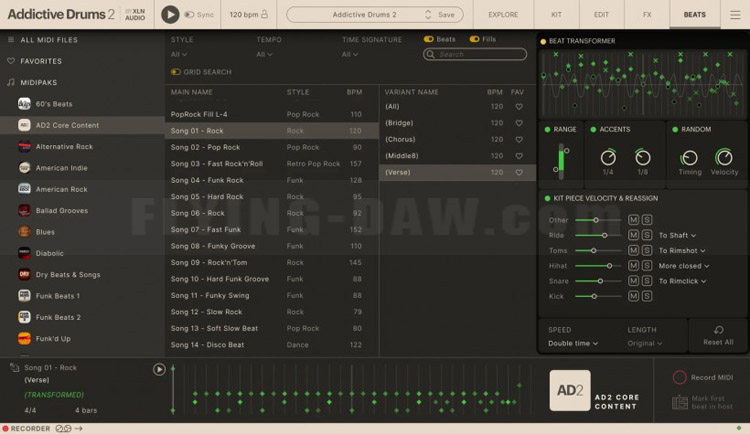Toggle the Beats filter switch
Screen dimensions: 750x434
click(429, 39)
